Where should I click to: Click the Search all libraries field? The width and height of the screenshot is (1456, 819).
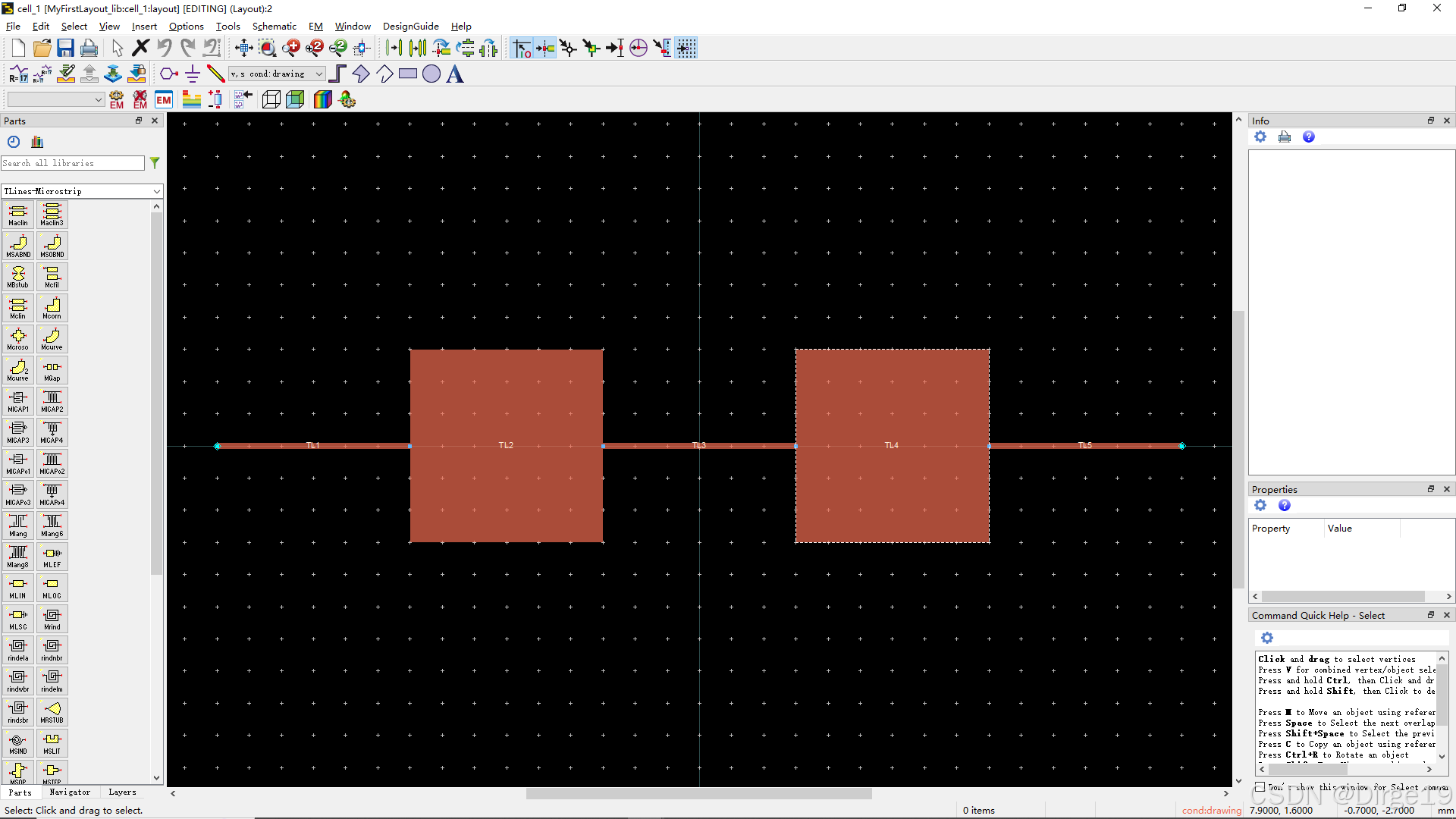click(73, 163)
